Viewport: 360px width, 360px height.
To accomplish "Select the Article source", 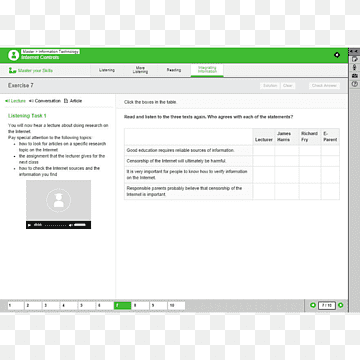I will (x=73, y=101).
